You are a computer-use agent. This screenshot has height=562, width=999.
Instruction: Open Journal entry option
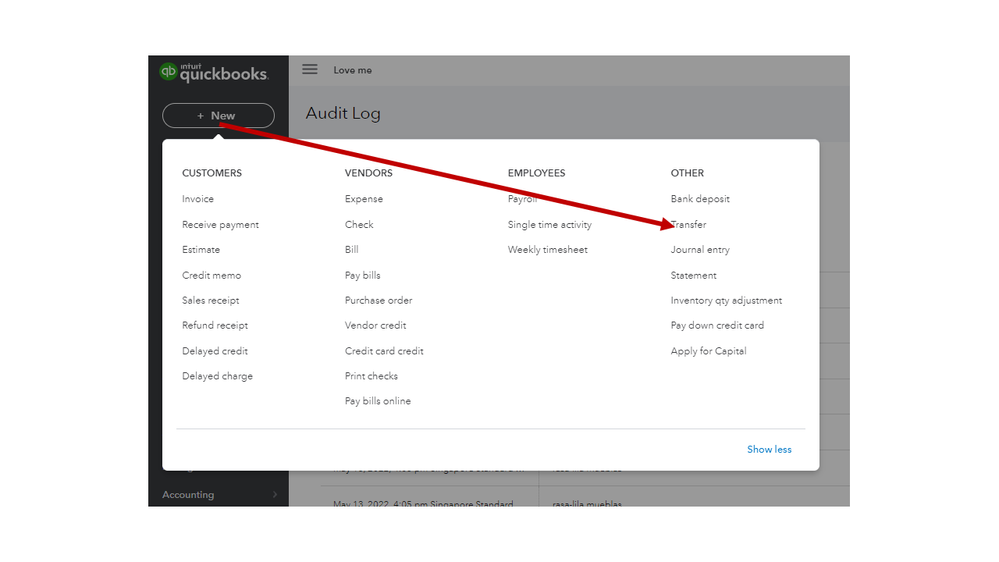700,250
